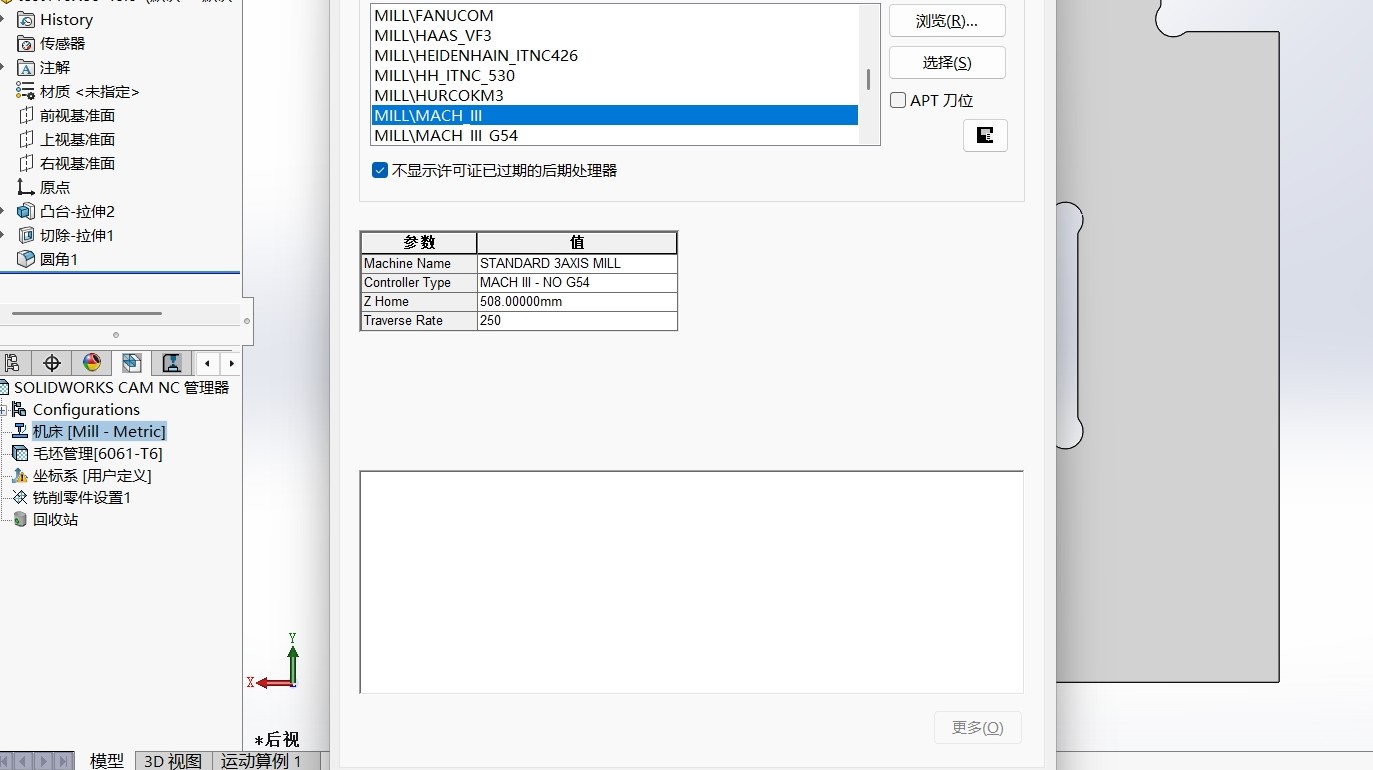Image resolution: width=1373 pixels, height=770 pixels.
Task: Click the History folder icon
Action: (26, 19)
